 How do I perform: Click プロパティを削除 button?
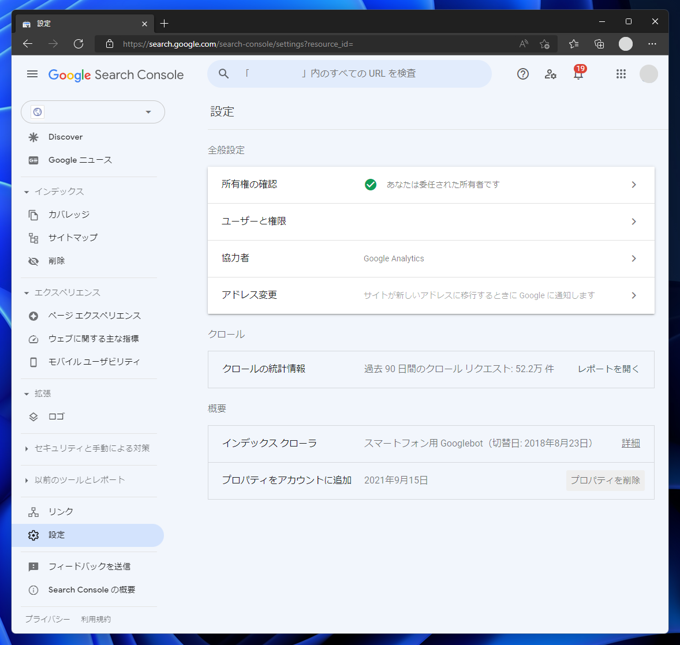coord(605,480)
